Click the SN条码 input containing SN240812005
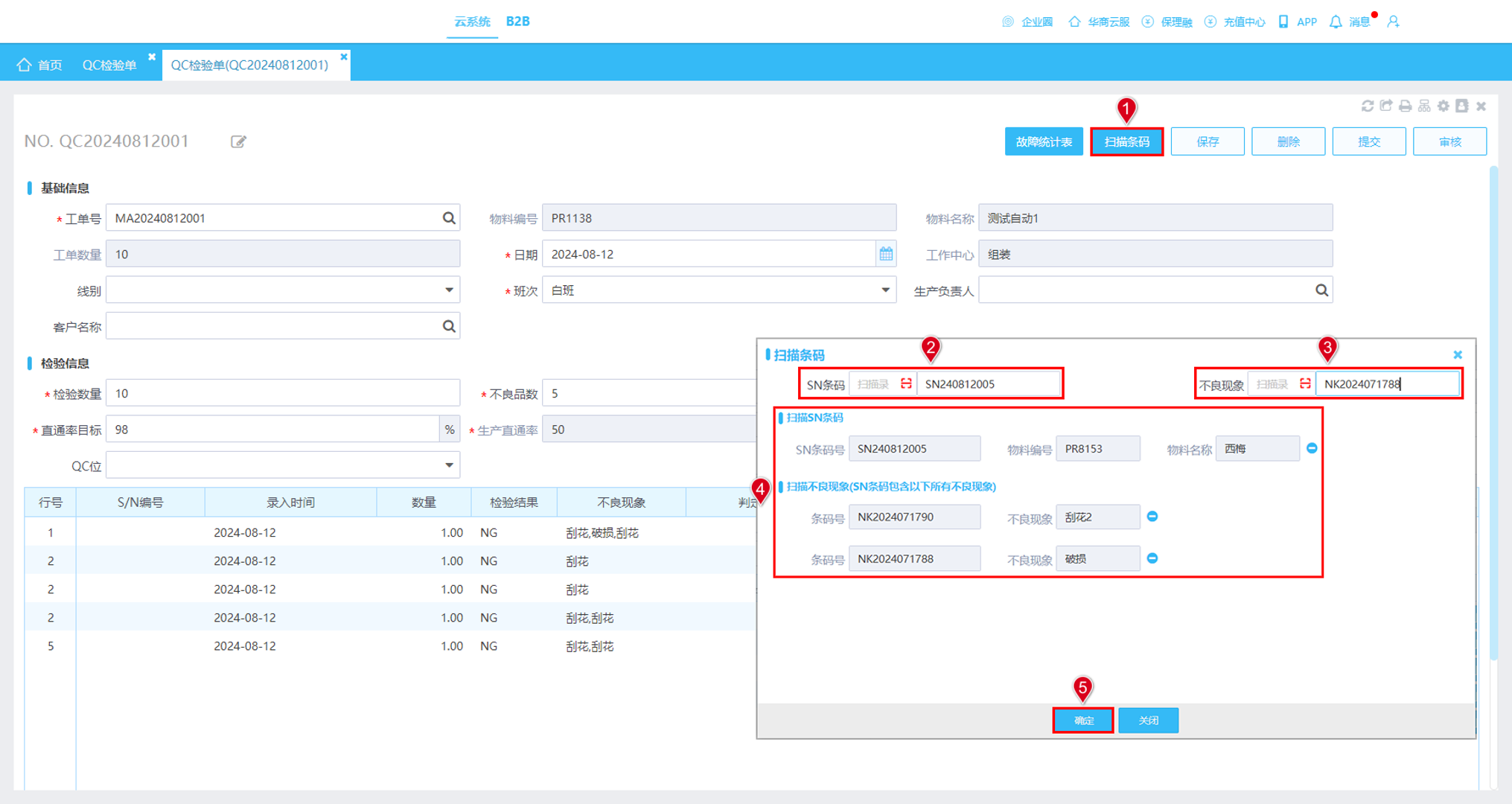The height and width of the screenshot is (804, 1512). coord(988,384)
